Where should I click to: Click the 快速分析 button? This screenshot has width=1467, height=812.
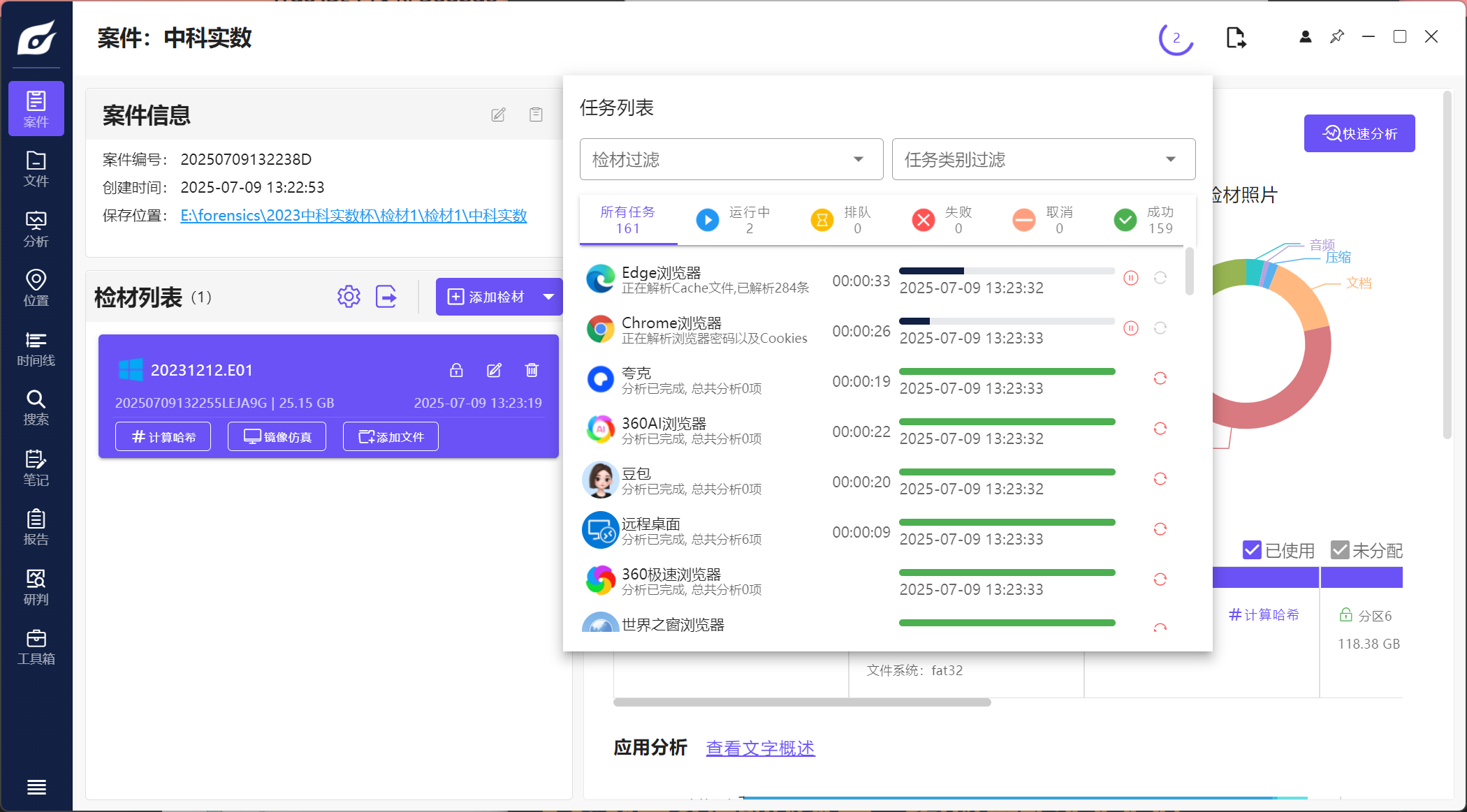(1359, 133)
